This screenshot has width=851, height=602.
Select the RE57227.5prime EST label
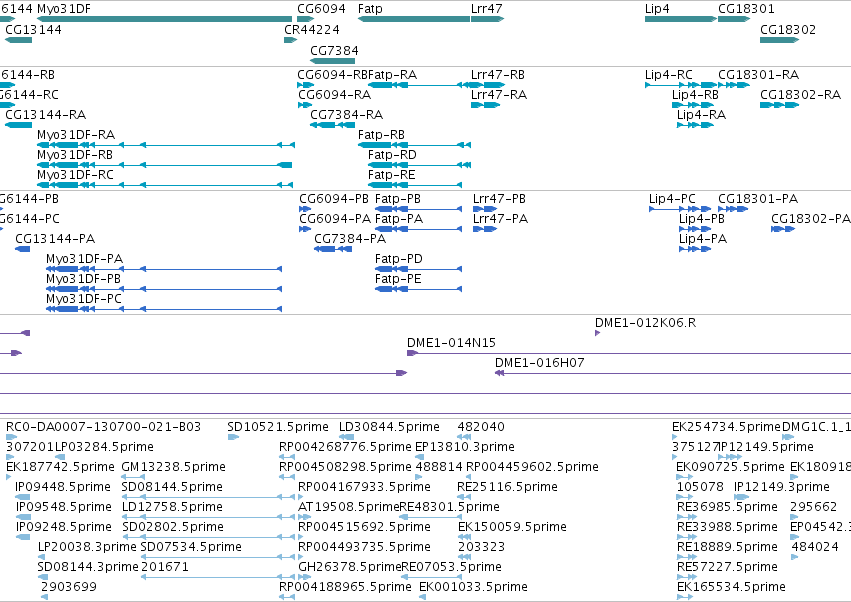coord(727,567)
